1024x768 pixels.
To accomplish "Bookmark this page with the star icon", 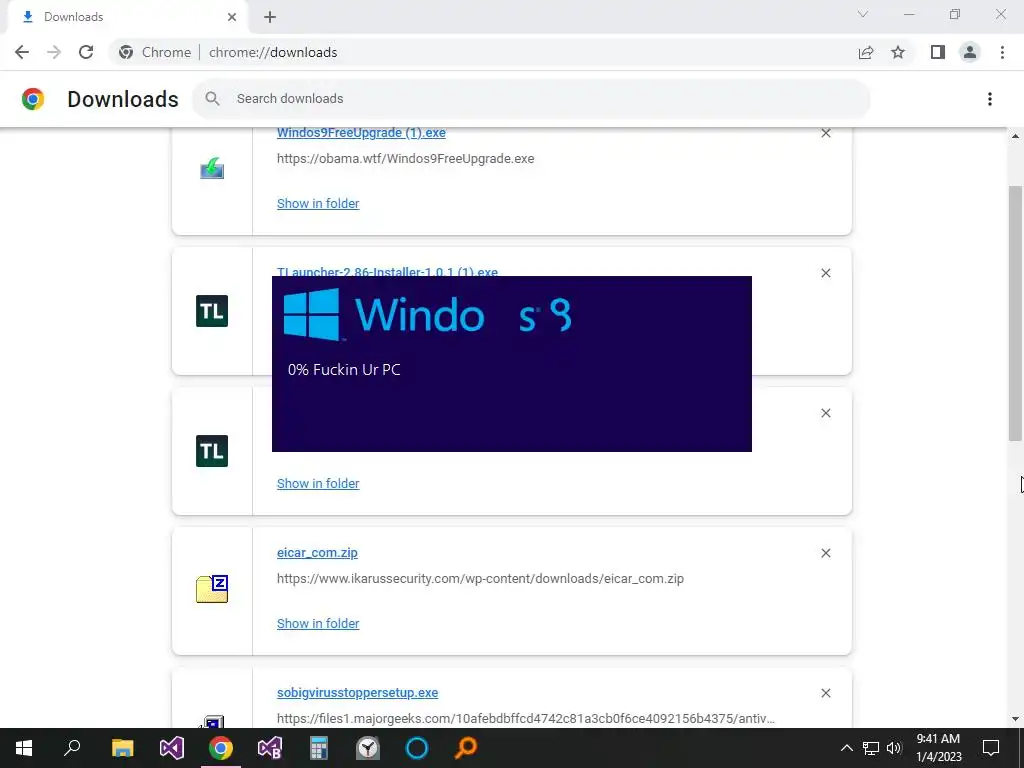I will (x=898, y=52).
